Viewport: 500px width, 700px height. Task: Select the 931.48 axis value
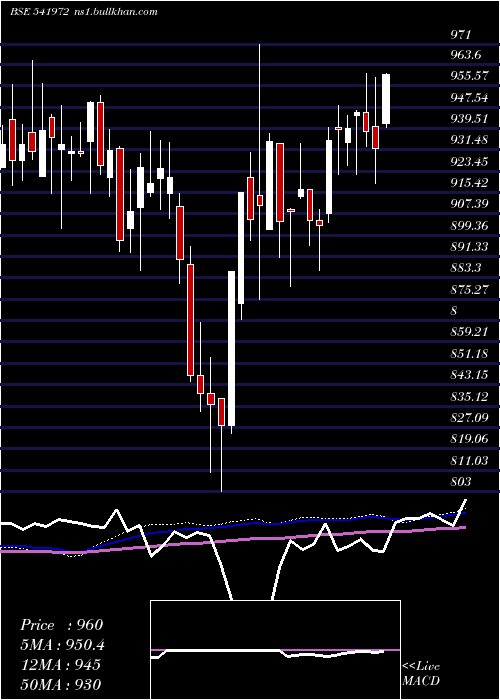point(469,140)
